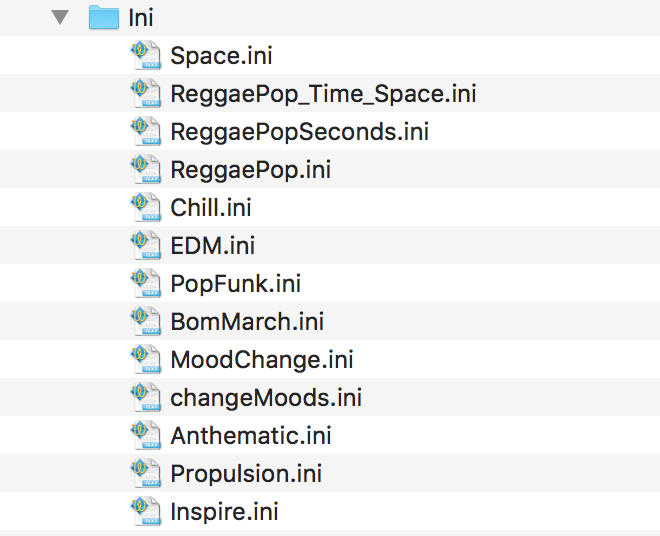The image size is (660, 536).
Task: Collapse the Ini folder disclosure triangle
Action: [60, 17]
